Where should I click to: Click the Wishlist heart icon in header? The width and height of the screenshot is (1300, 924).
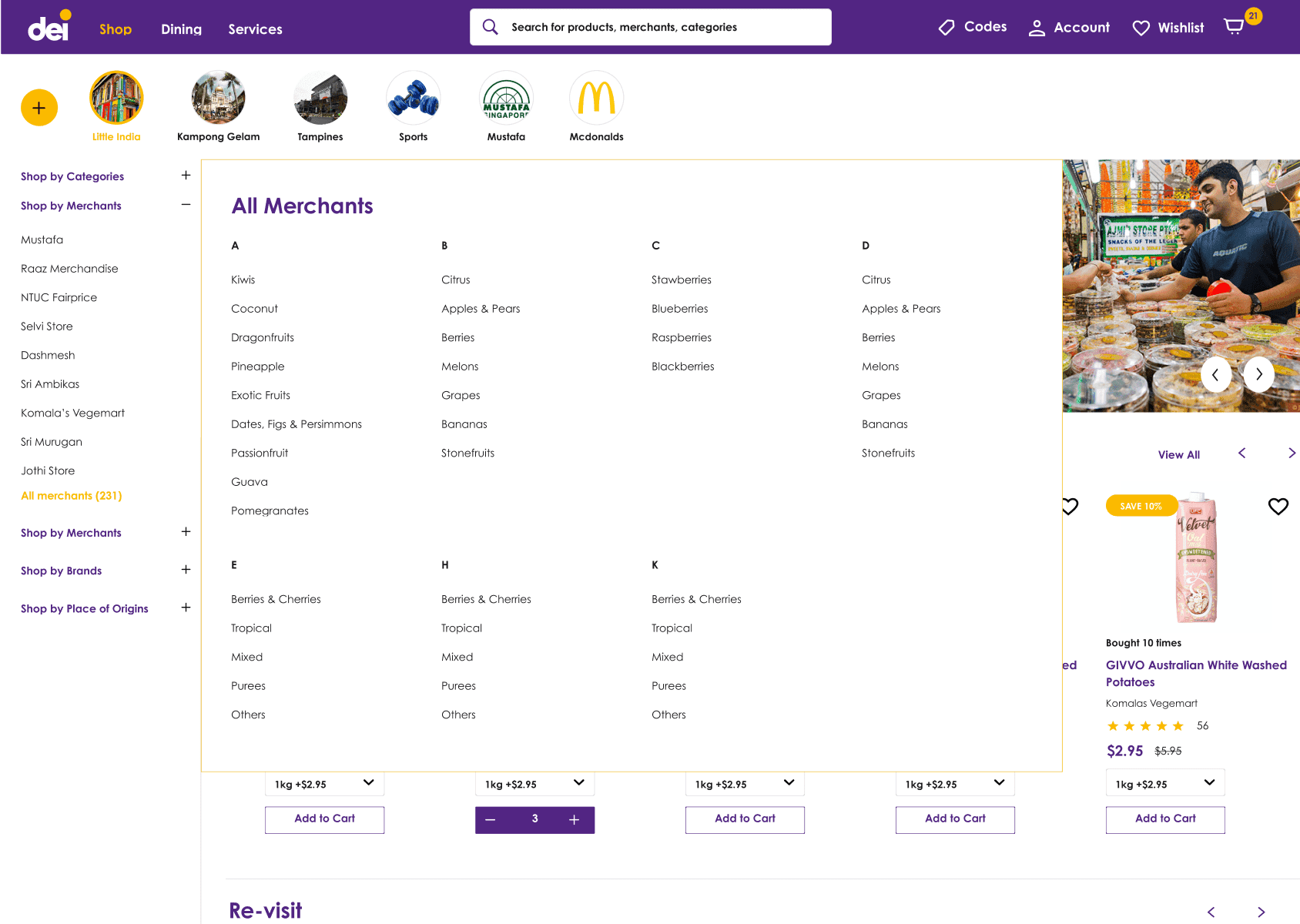[x=1141, y=28]
